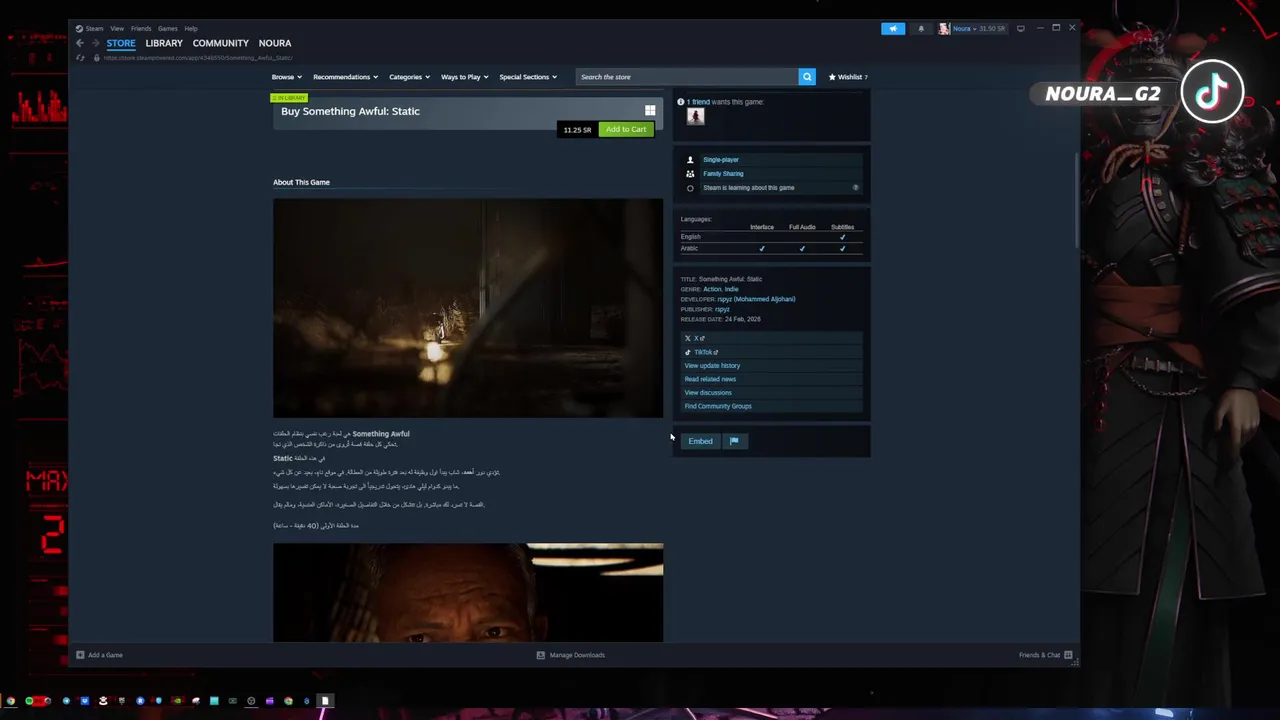Click the second About This Game face image
Image resolution: width=1280 pixels, height=720 pixels.
468,592
